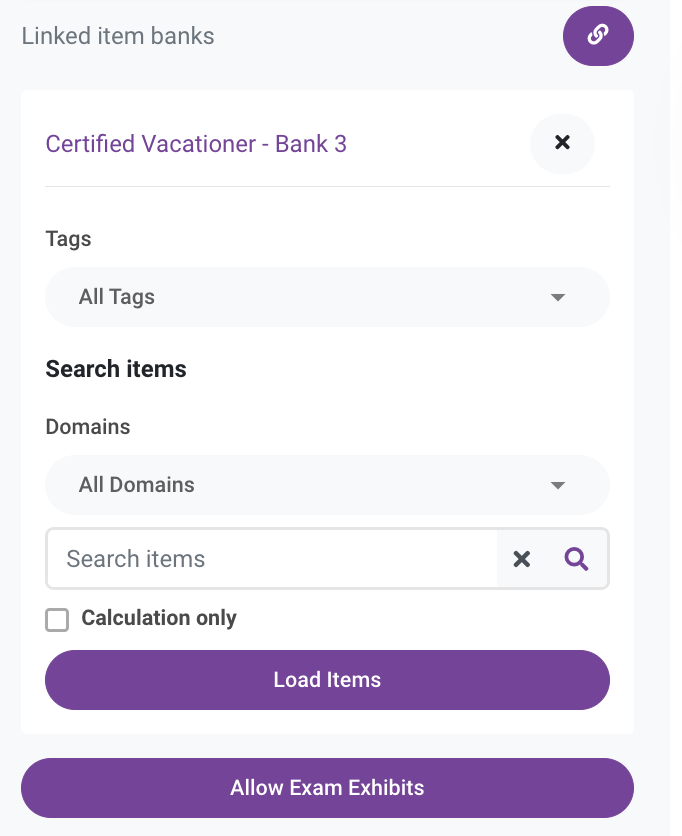Select the 'All Tags' text in Tags combo
682x836 pixels.
click(116, 297)
